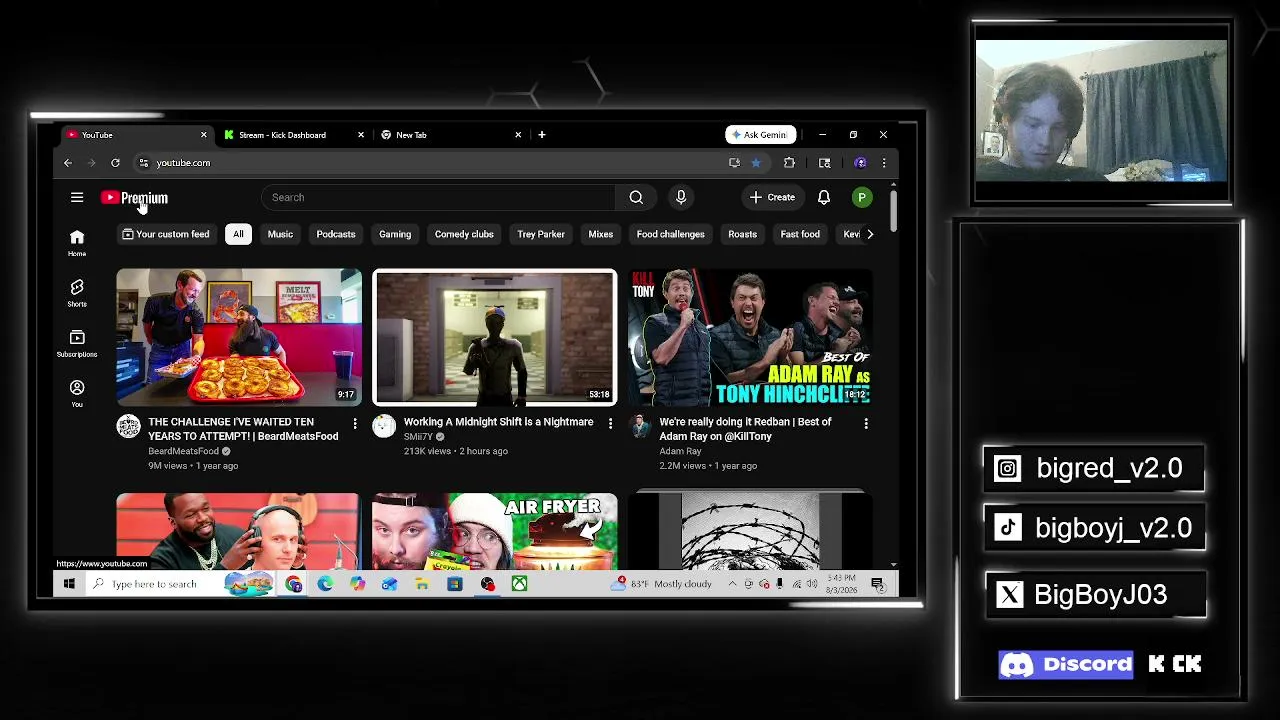Select the All filter chip

238,234
